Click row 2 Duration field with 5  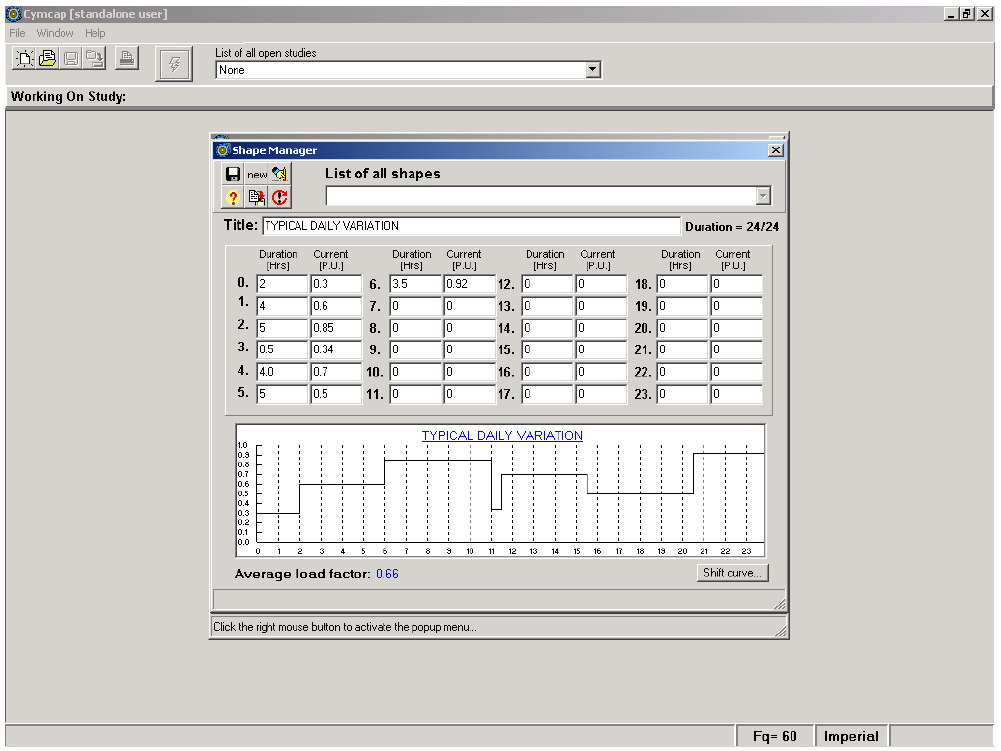click(x=282, y=328)
